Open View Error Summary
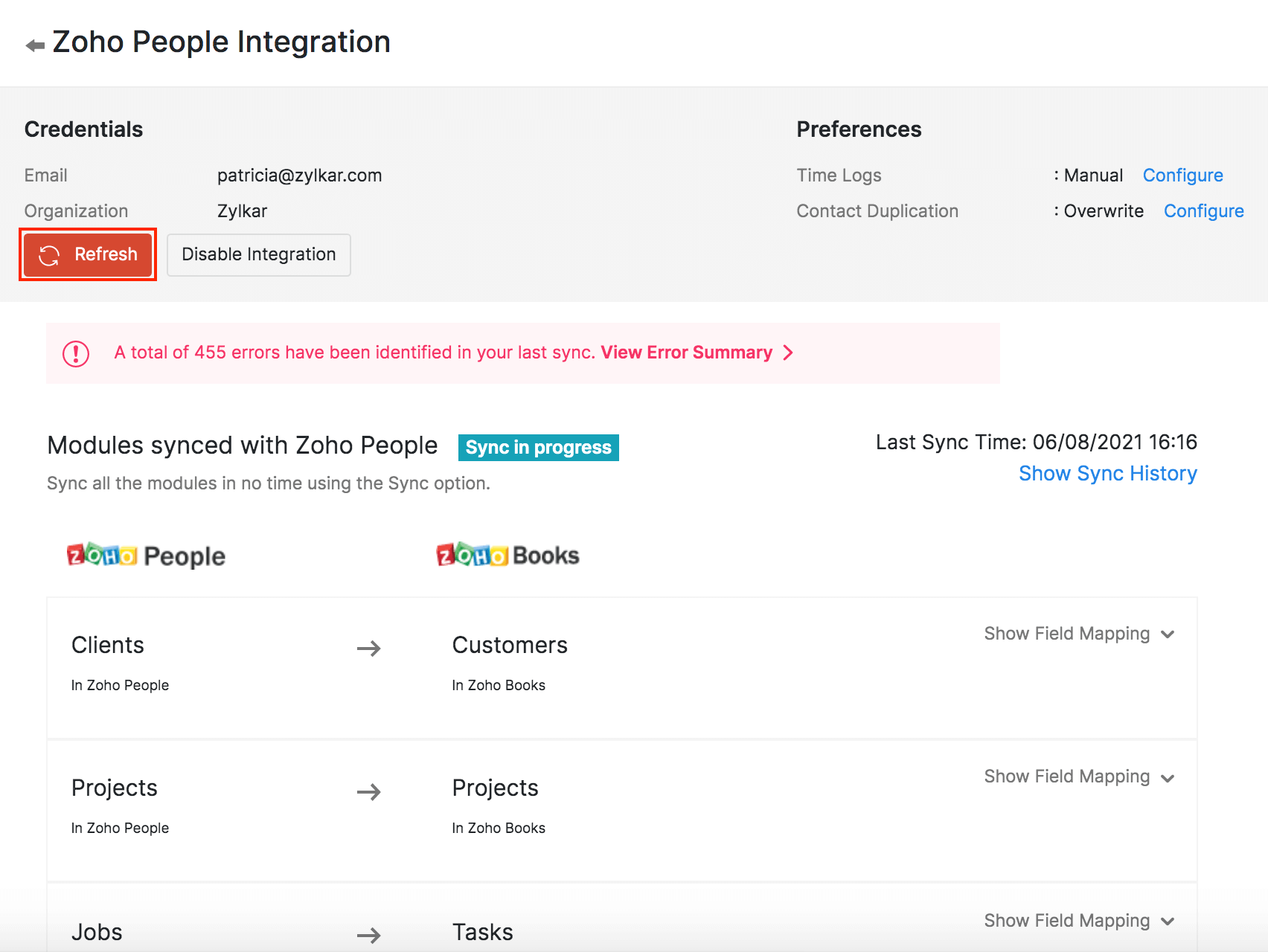Screen dimensions: 1268x952 (x=686, y=353)
